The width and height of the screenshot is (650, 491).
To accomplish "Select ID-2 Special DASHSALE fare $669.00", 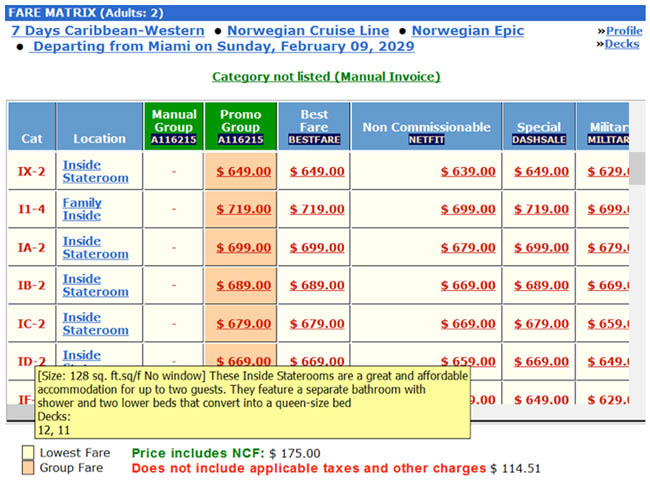I will pos(541,361).
